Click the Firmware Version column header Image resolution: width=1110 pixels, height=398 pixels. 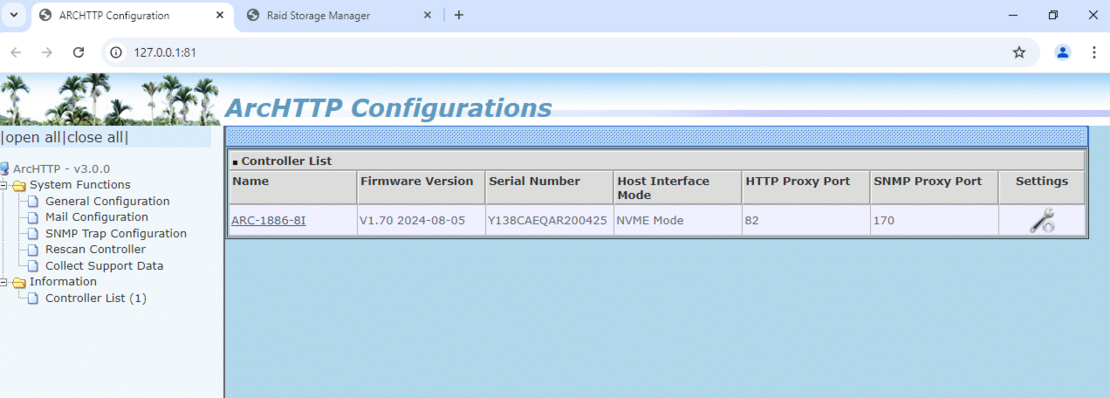coord(421,188)
